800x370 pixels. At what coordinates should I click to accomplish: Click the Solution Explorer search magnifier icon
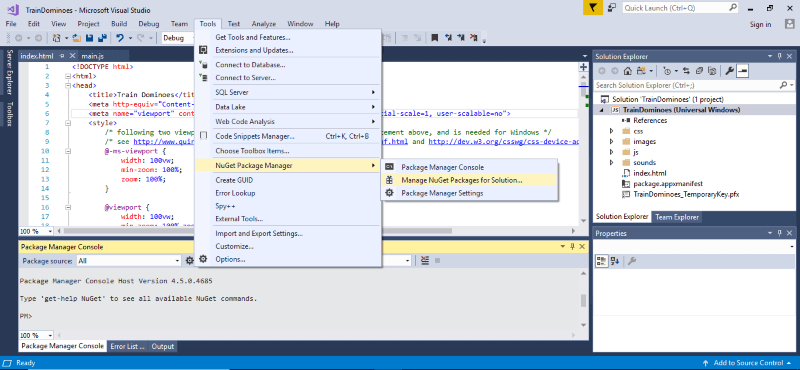783,85
